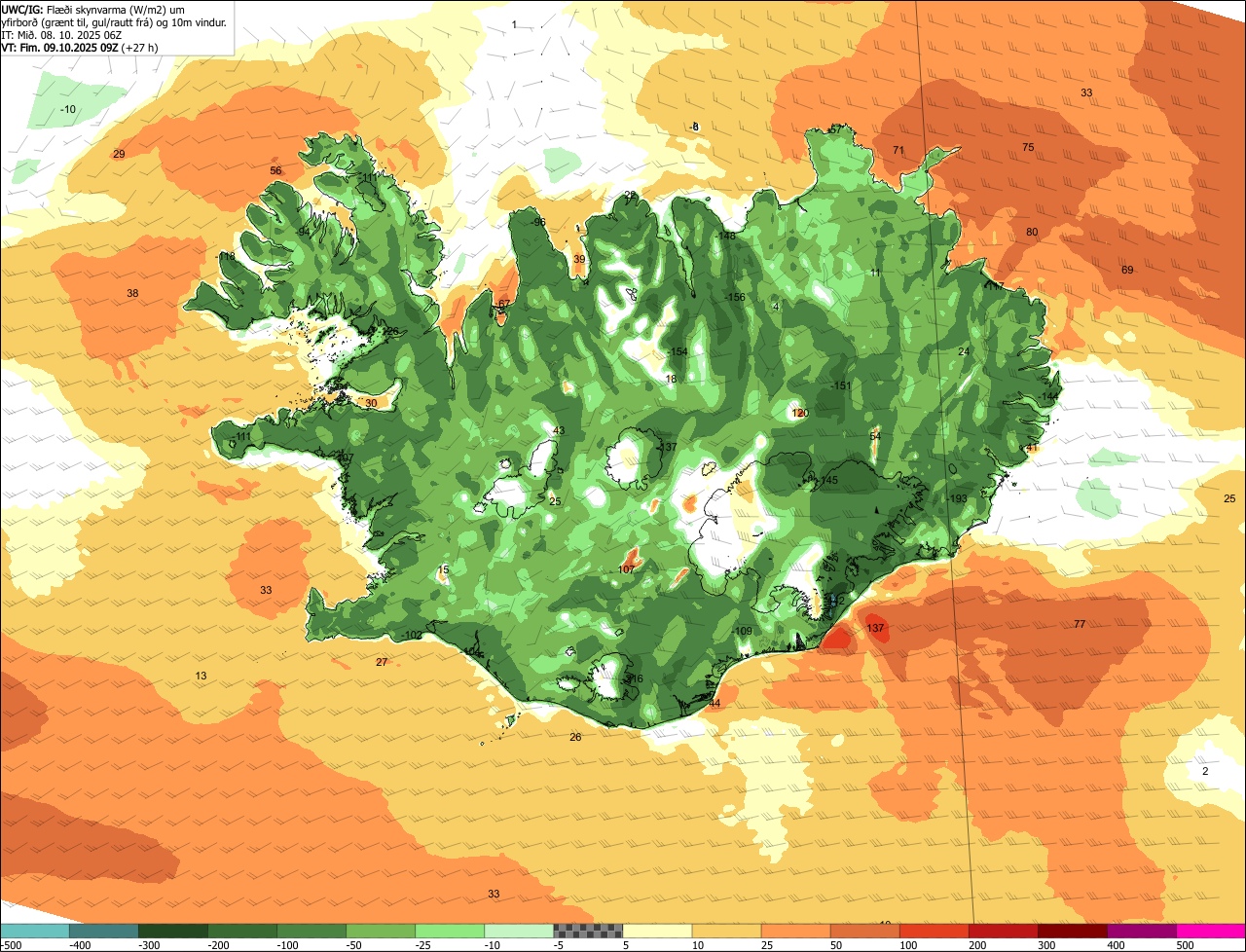Screen dimensions: 1246x952
Task: Pick the bright light green swatch between -25 and -10
Action: tap(450, 931)
